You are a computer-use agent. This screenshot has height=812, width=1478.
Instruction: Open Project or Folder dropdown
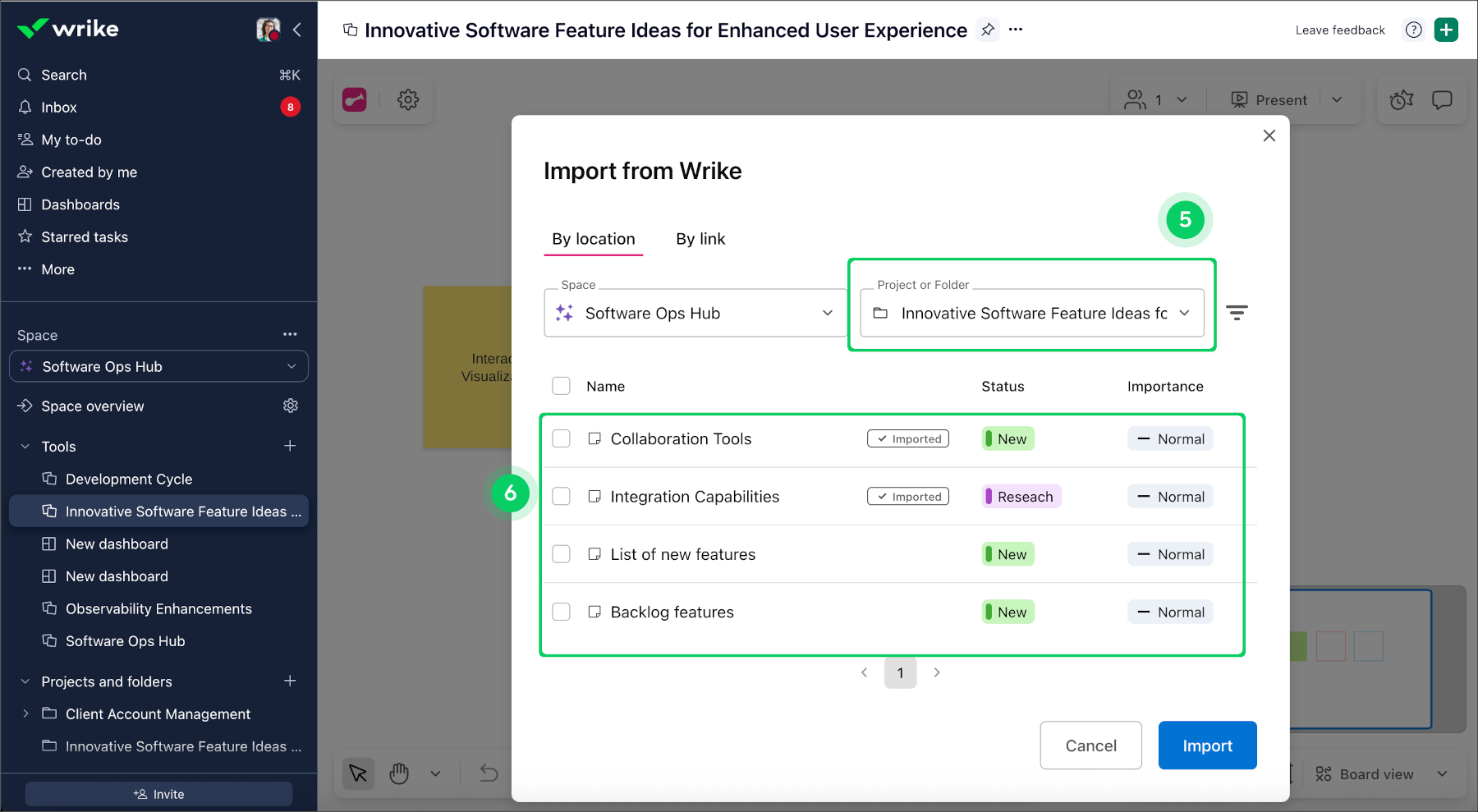click(1032, 313)
